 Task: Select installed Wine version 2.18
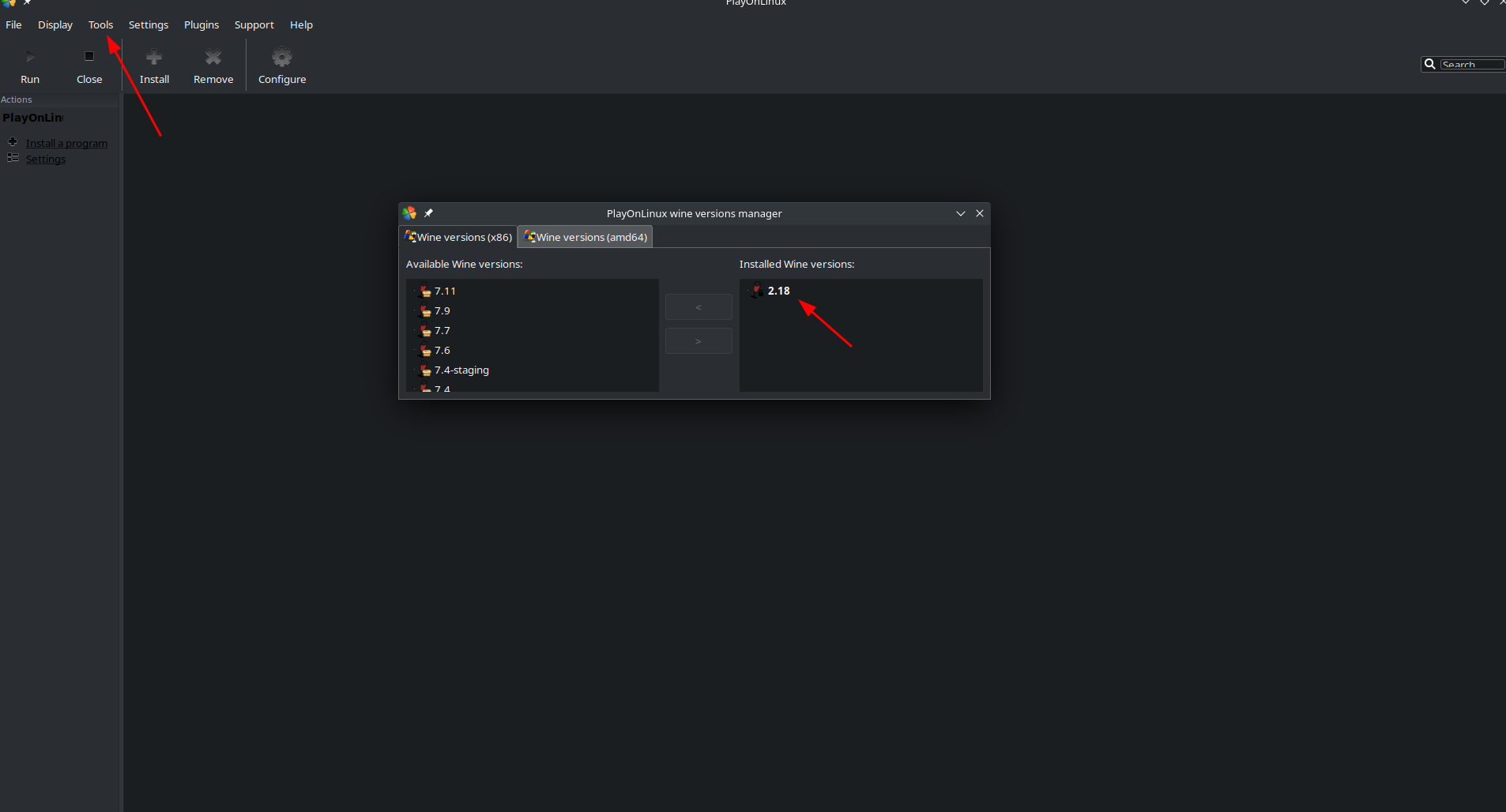[778, 291]
